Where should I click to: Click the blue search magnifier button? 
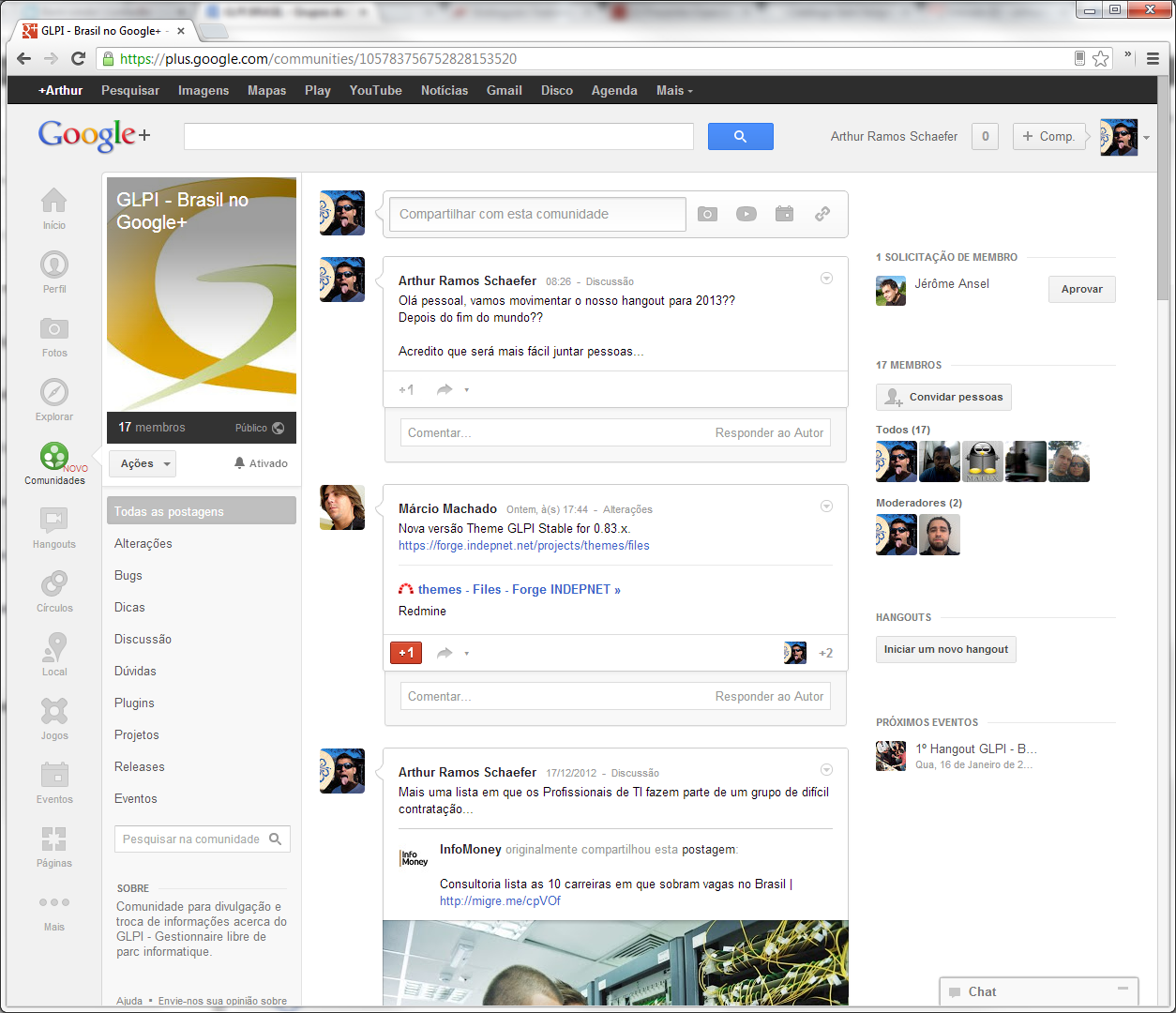(x=741, y=136)
